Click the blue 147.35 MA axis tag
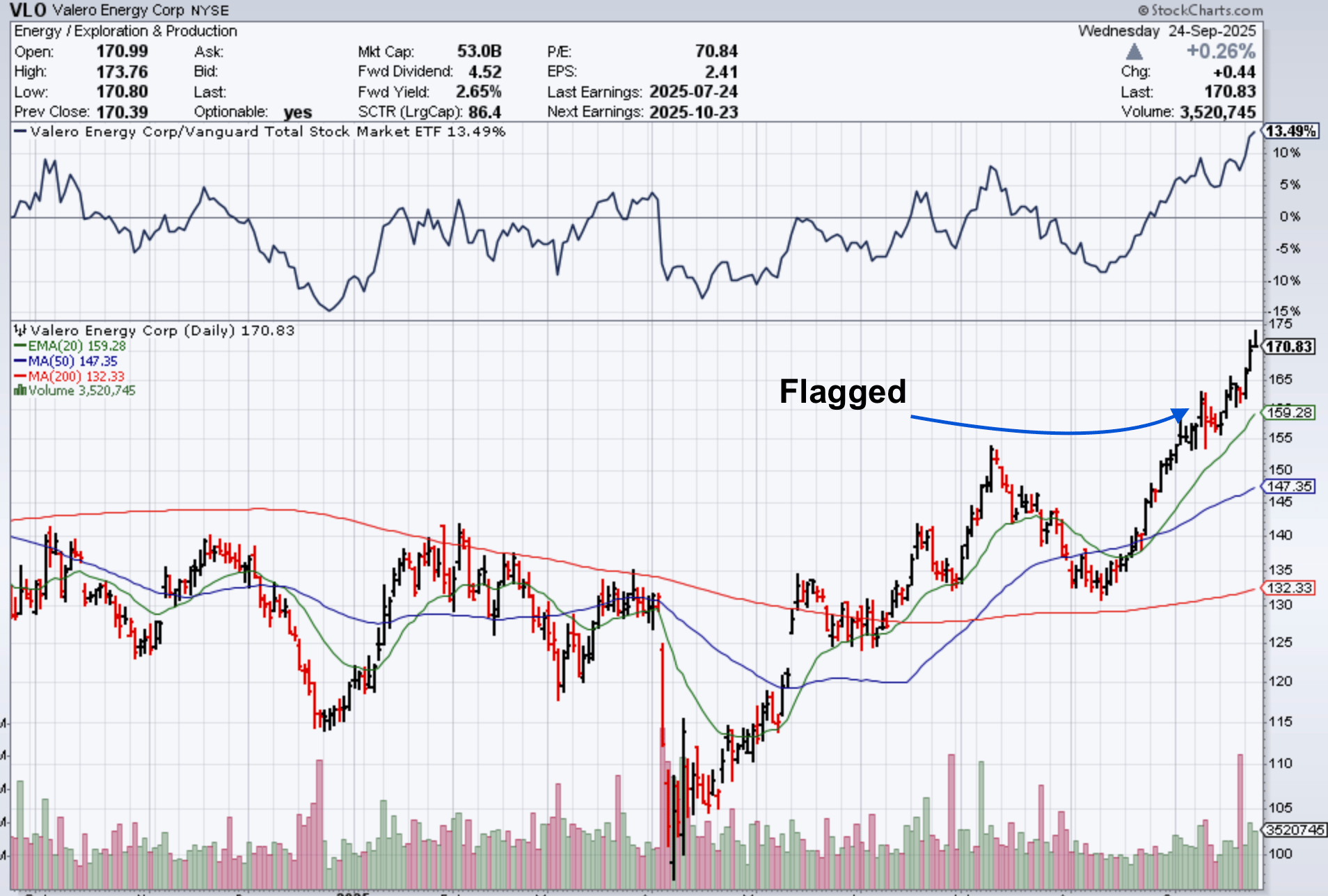1328x896 pixels. (x=1289, y=486)
